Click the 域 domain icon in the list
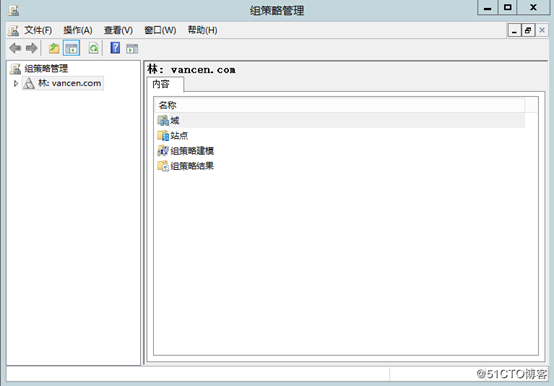 163,120
